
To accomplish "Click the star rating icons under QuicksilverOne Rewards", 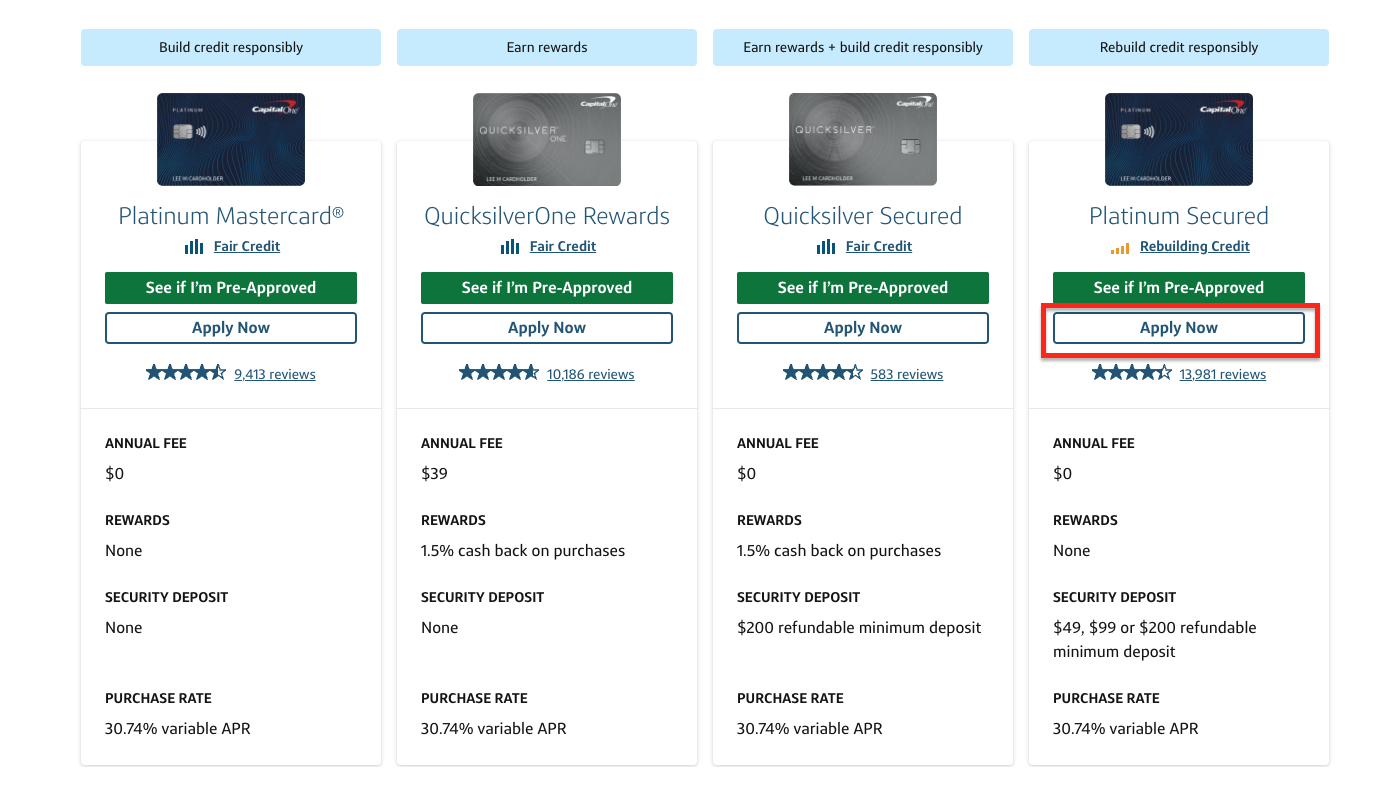I will 498,373.
